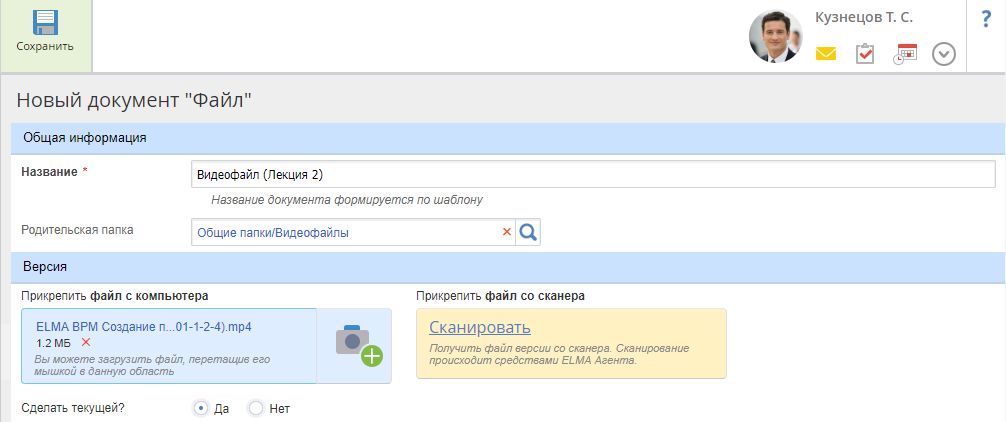Click the template name hint text
This screenshot has height=422, width=1006.
pos(346,200)
